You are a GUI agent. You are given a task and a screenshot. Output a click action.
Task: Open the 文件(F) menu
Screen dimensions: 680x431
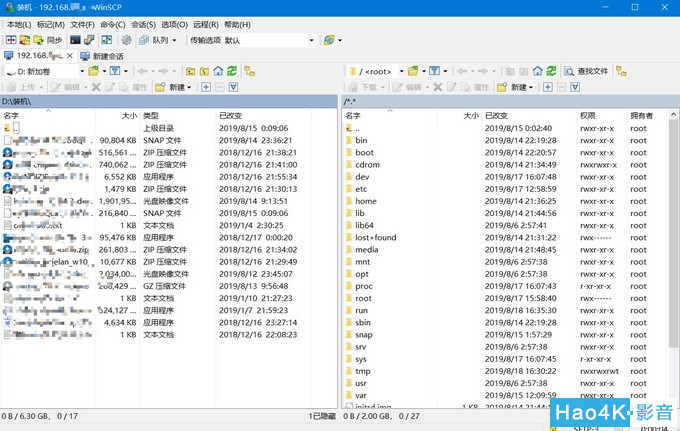(82, 25)
